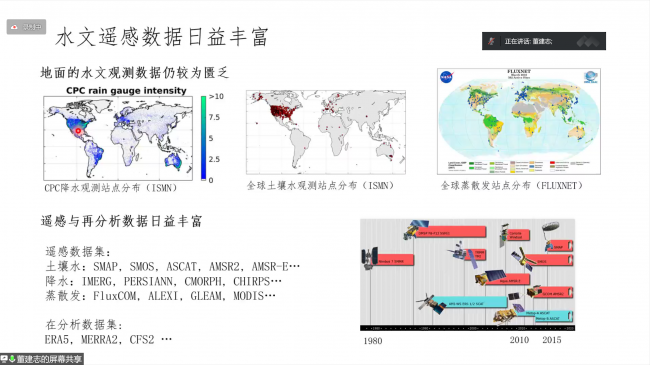The image size is (650, 365).
Task: Click the screen share monitor icon
Action: (4, 359)
